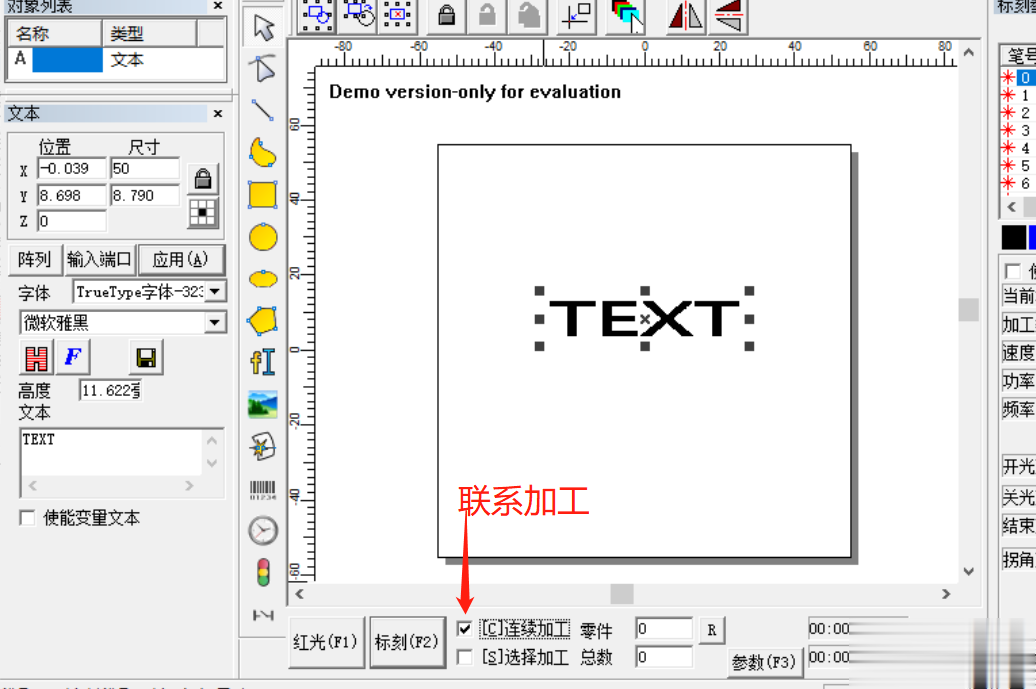The height and width of the screenshot is (689, 1036).
Task: Select the Pick arrow tool
Action: [x=264, y=28]
